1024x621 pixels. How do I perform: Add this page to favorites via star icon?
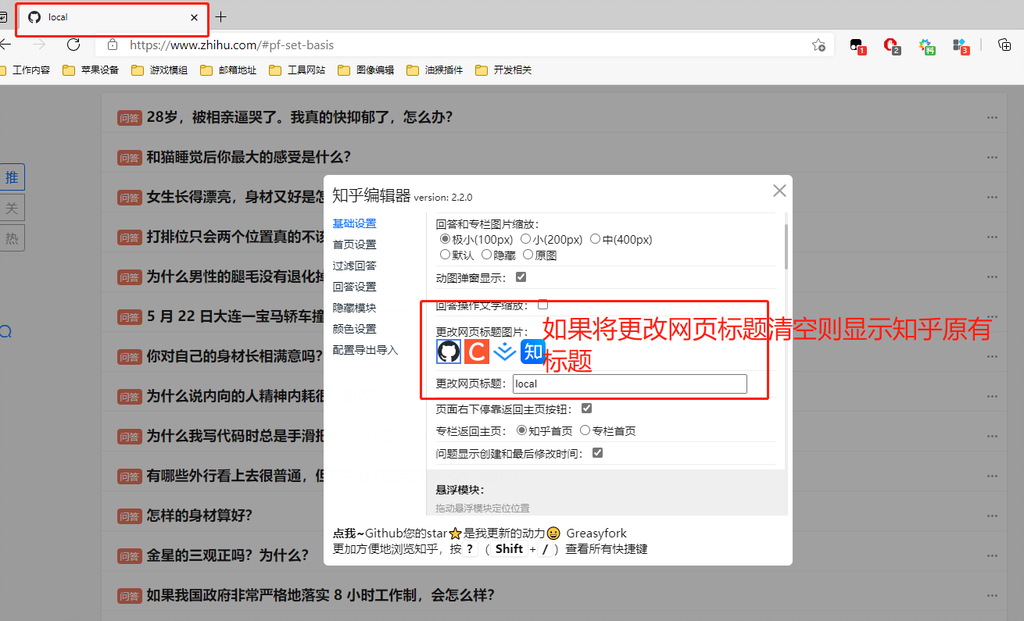pos(818,45)
